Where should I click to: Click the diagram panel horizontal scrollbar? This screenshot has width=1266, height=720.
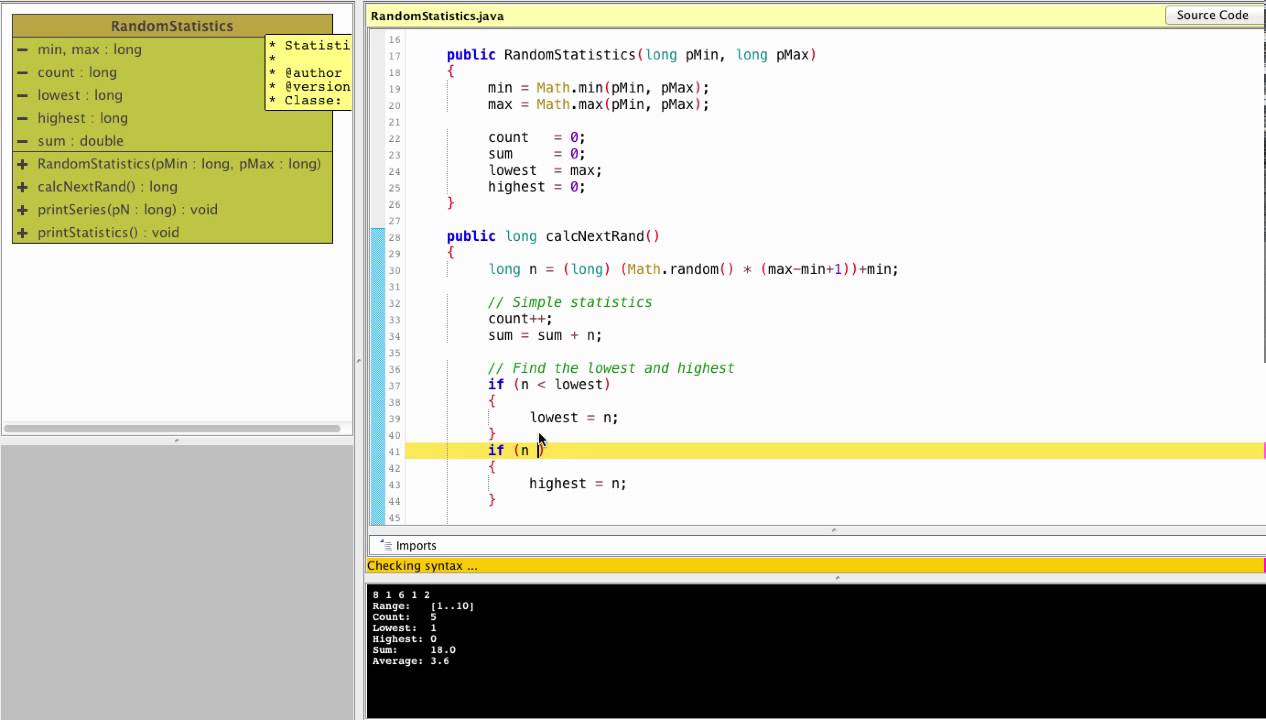click(172, 429)
